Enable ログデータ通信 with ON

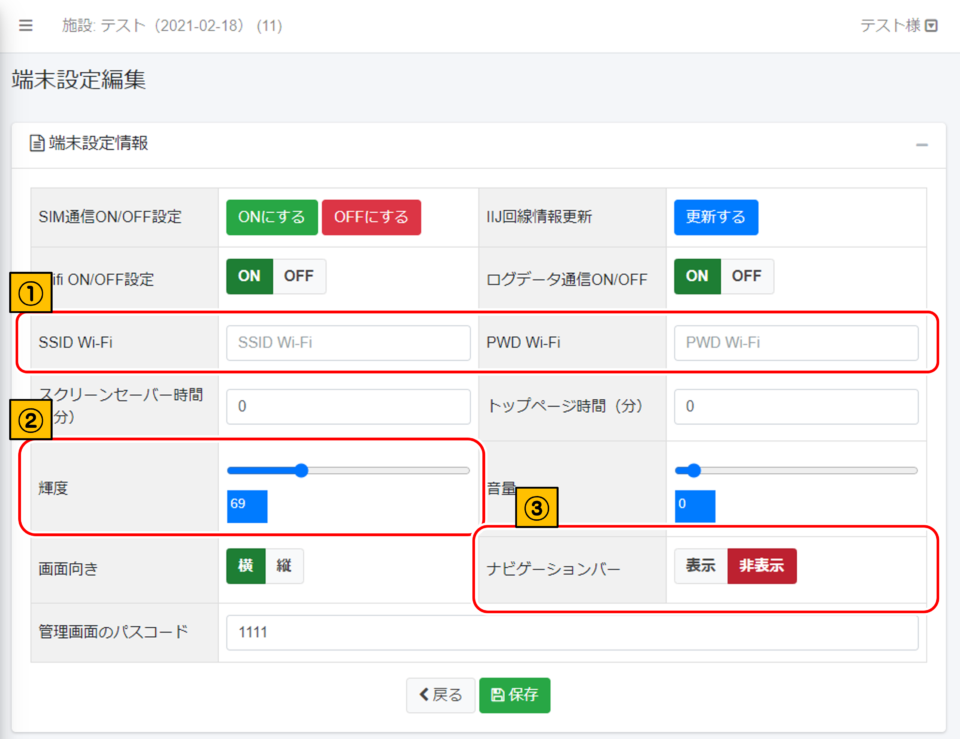point(697,276)
